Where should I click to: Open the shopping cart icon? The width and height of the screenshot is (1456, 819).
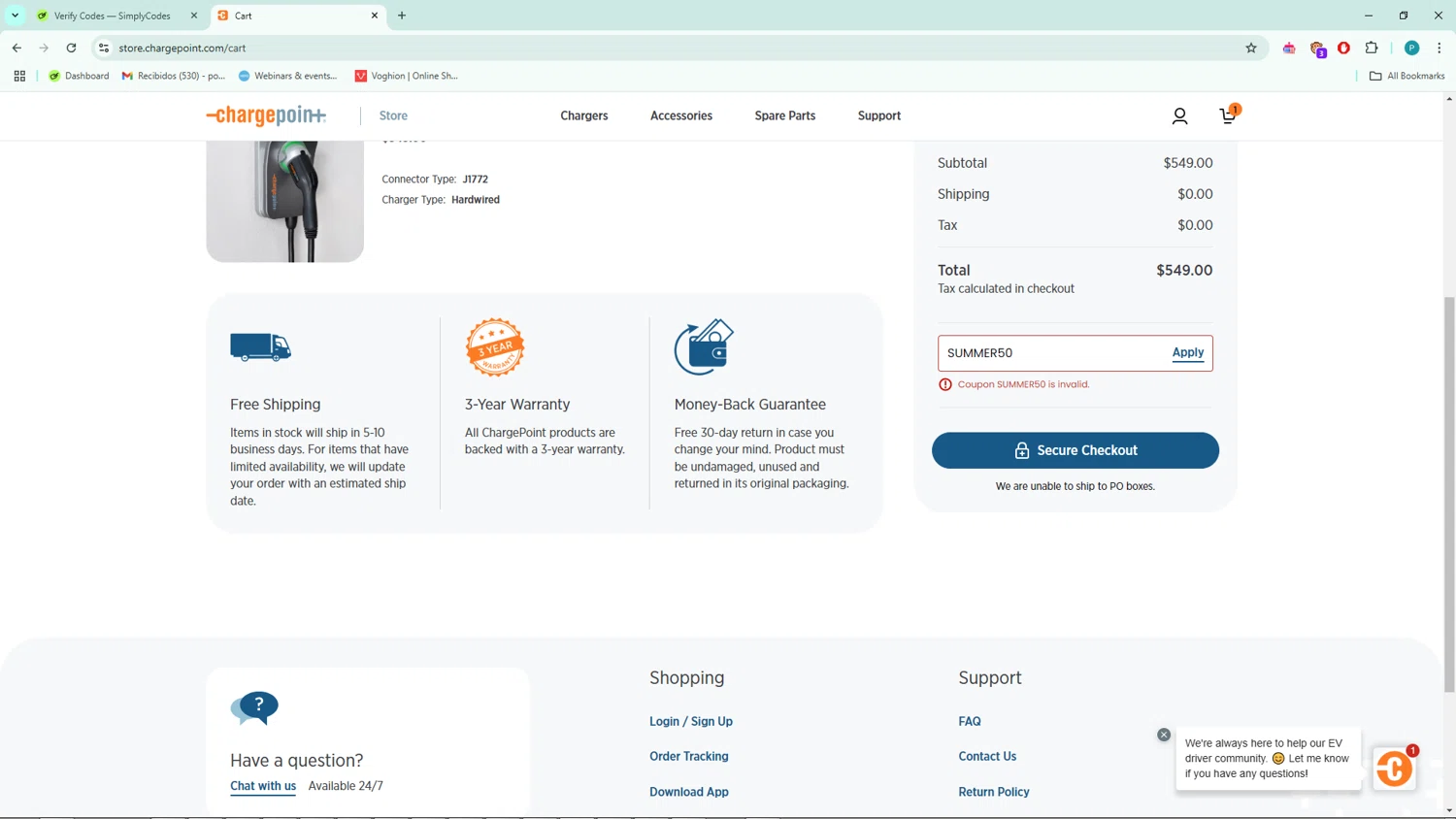point(1229,115)
